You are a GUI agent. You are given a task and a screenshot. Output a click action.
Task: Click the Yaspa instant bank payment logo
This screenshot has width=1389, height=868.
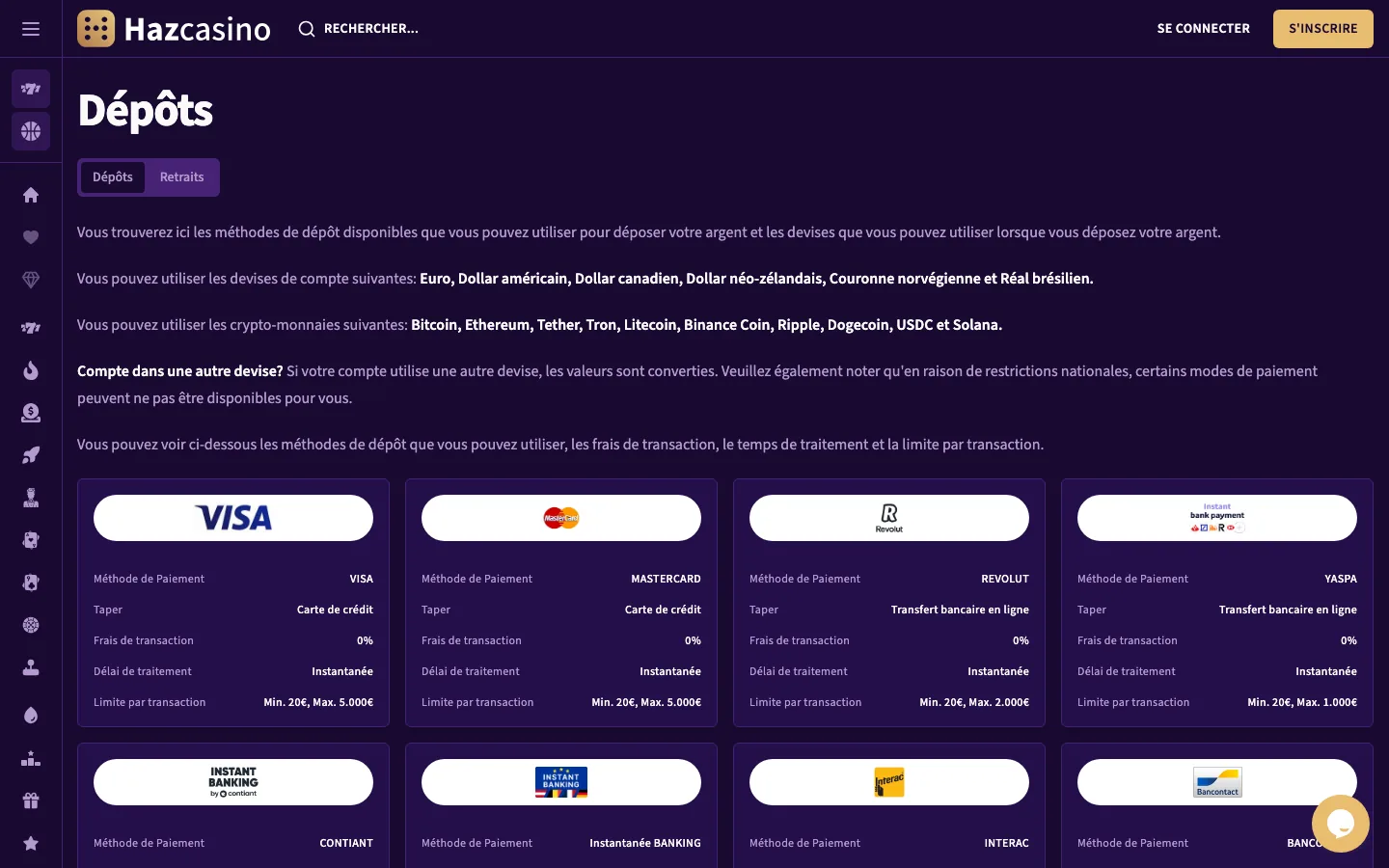click(x=1217, y=518)
